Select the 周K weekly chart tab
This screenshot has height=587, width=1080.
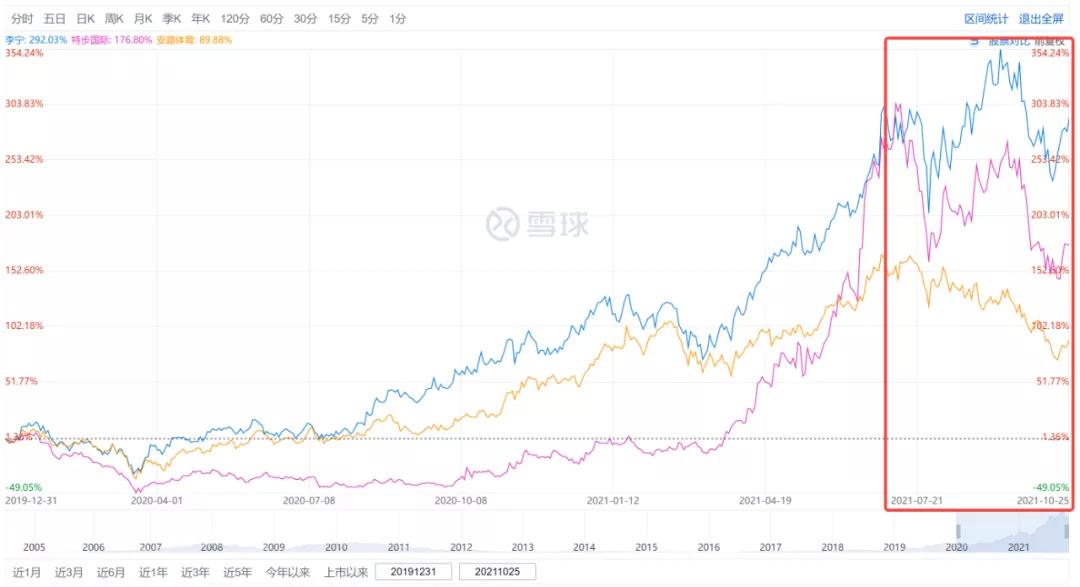[x=114, y=18]
